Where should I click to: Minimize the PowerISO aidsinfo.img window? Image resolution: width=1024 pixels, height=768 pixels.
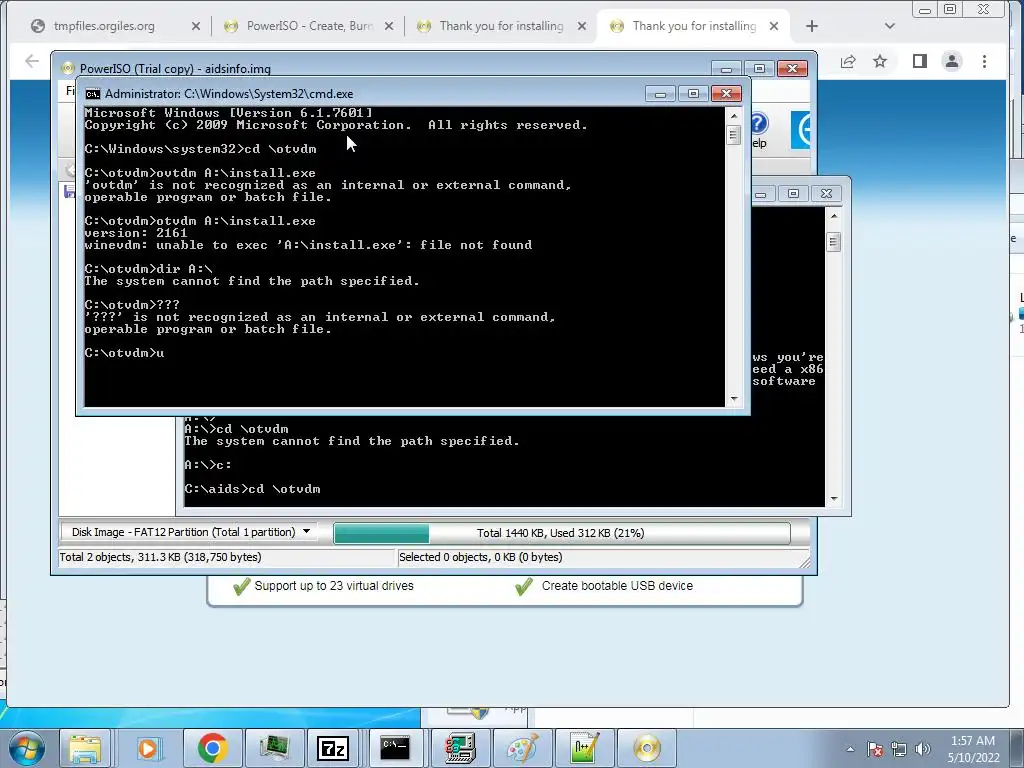click(726, 68)
